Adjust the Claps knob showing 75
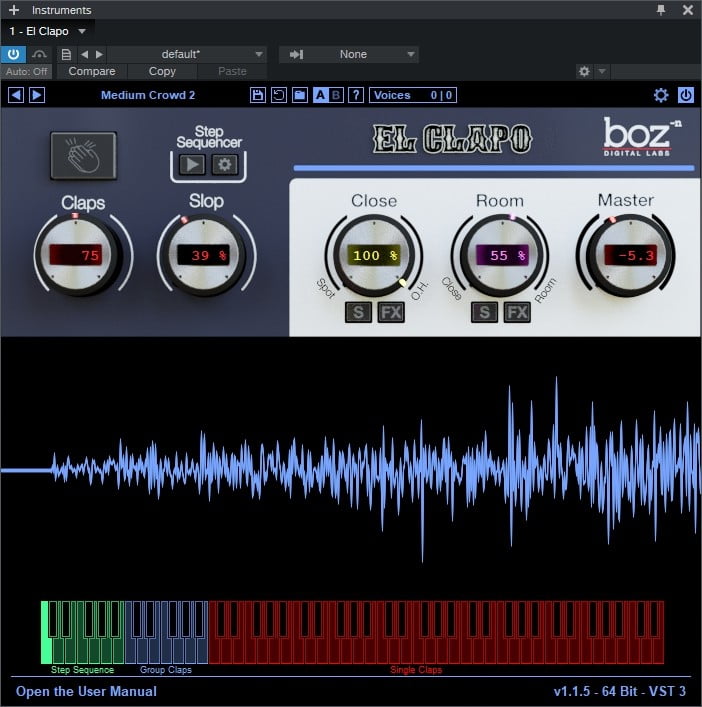 click(77, 255)
